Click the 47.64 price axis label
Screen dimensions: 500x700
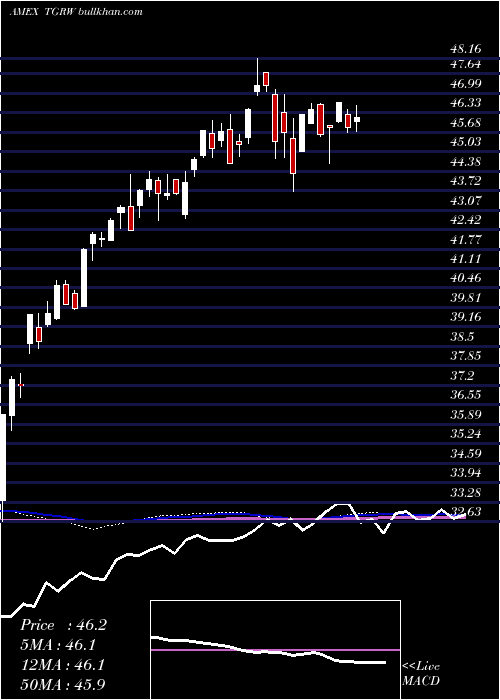[465, 64]
